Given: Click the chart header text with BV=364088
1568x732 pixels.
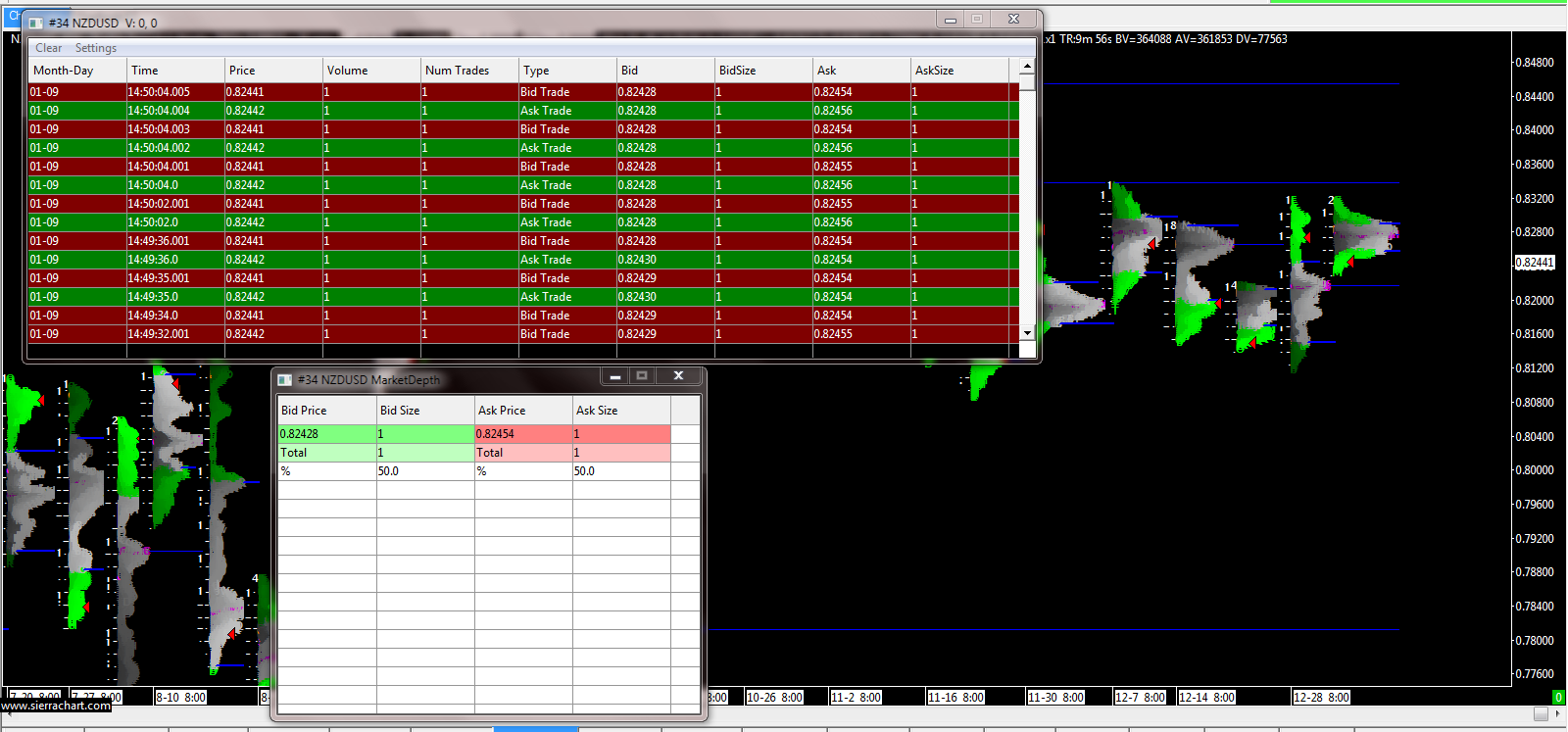Looking at the screenshot, I should pos(1166,39).
